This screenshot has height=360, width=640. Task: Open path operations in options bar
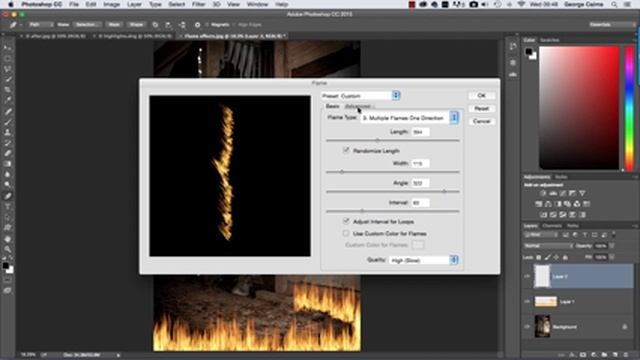(155, 25)
